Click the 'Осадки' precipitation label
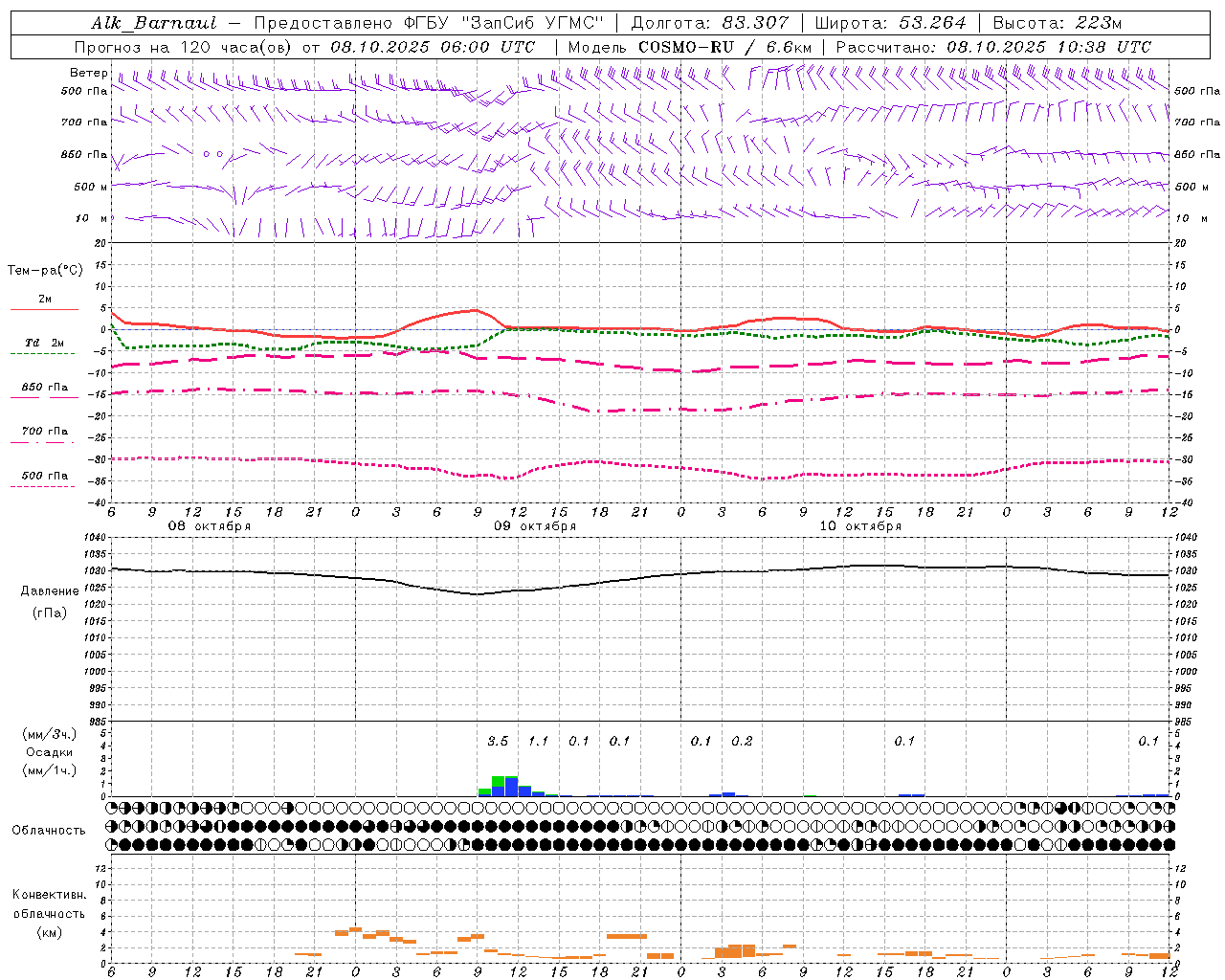 (x=50, y=752)
